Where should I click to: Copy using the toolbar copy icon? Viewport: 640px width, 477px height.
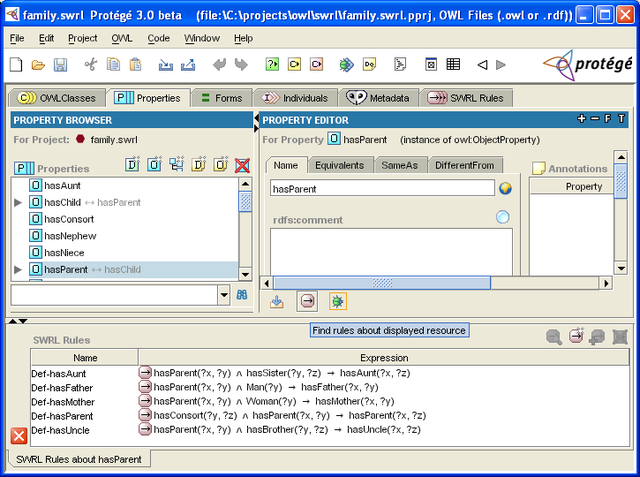113,64
